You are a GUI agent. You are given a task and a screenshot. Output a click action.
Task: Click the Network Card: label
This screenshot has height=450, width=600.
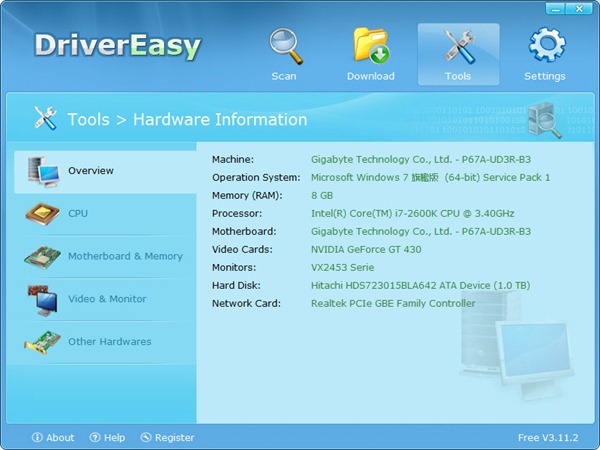246,303
